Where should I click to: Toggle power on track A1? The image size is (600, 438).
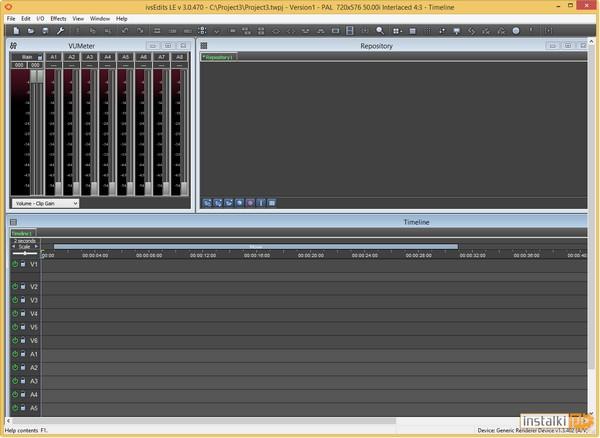point(15,354)
